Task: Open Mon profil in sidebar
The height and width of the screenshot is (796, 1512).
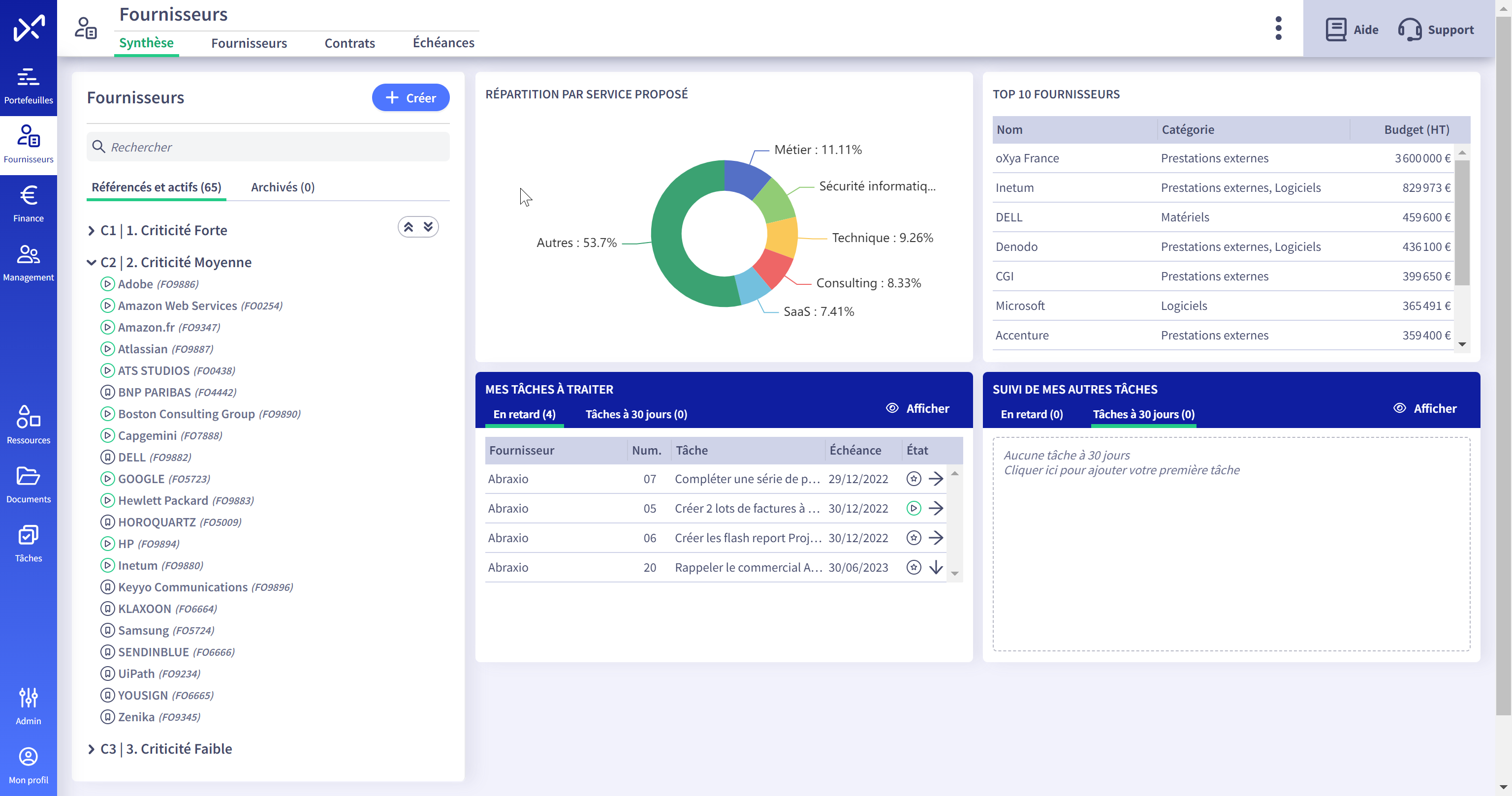Action: 28,766
